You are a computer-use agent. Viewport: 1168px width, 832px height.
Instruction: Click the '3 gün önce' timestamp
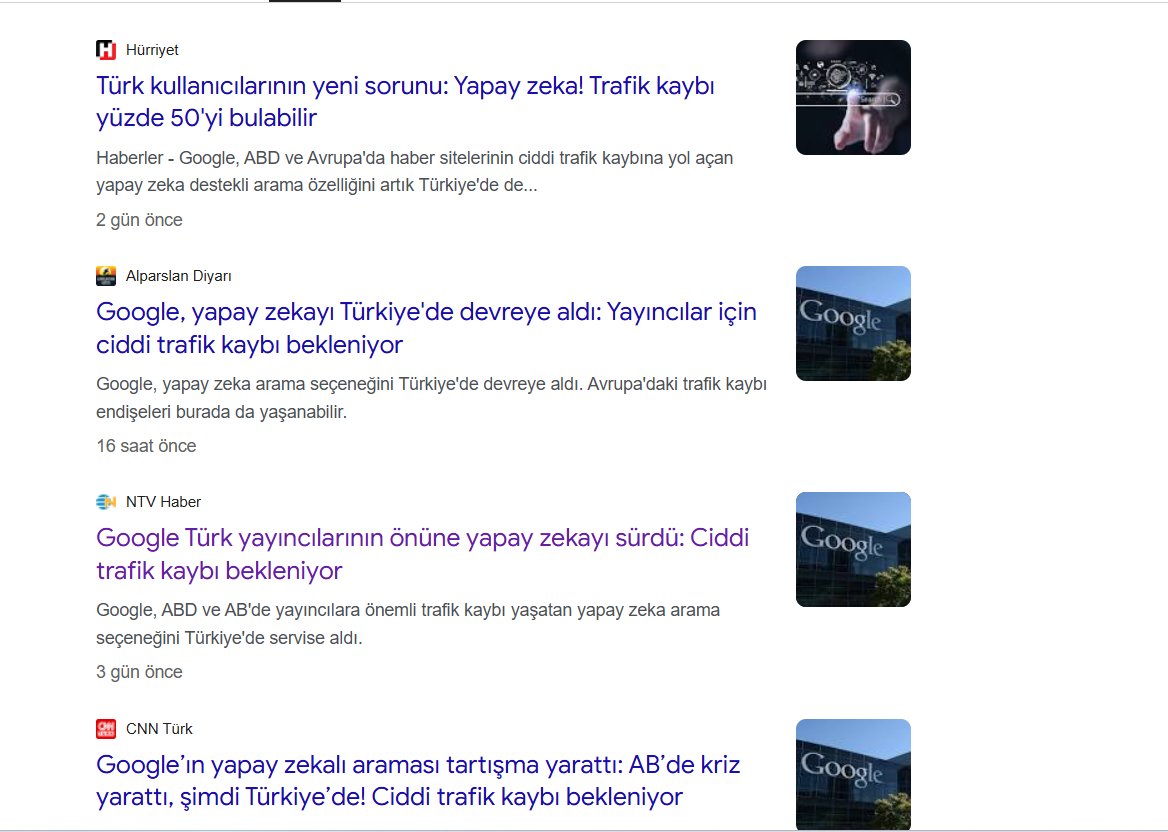[139, 672]
